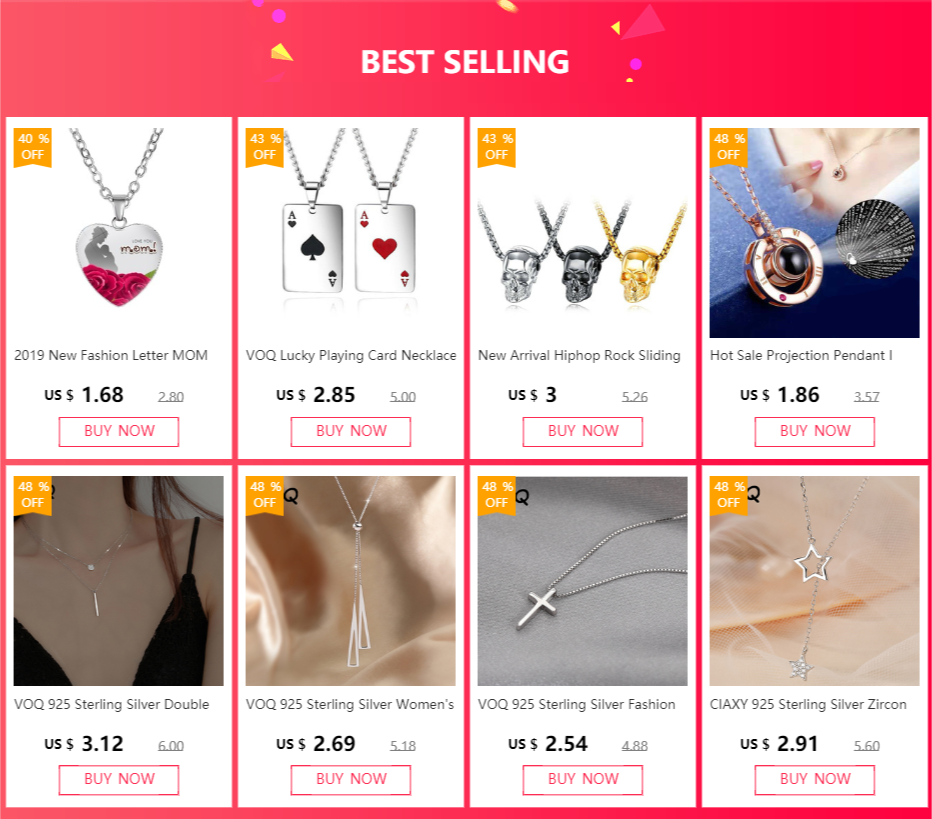Click BUY NOW under the 2.54 cross necklace

[582, 780]
